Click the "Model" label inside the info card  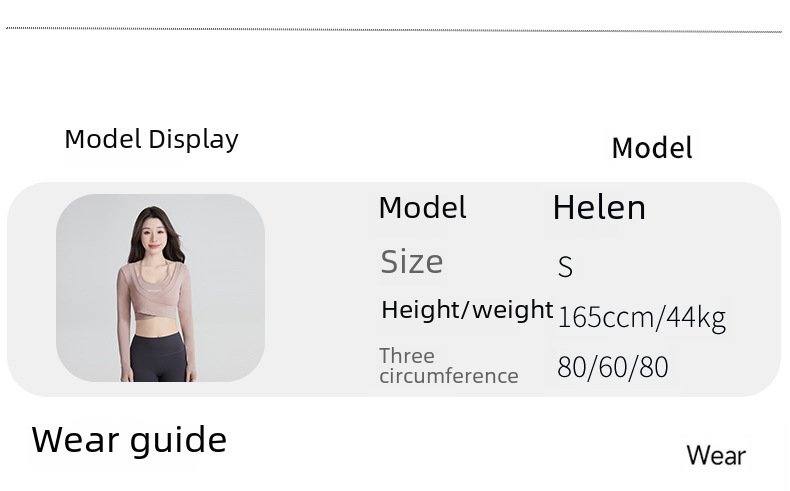point(422,208)
